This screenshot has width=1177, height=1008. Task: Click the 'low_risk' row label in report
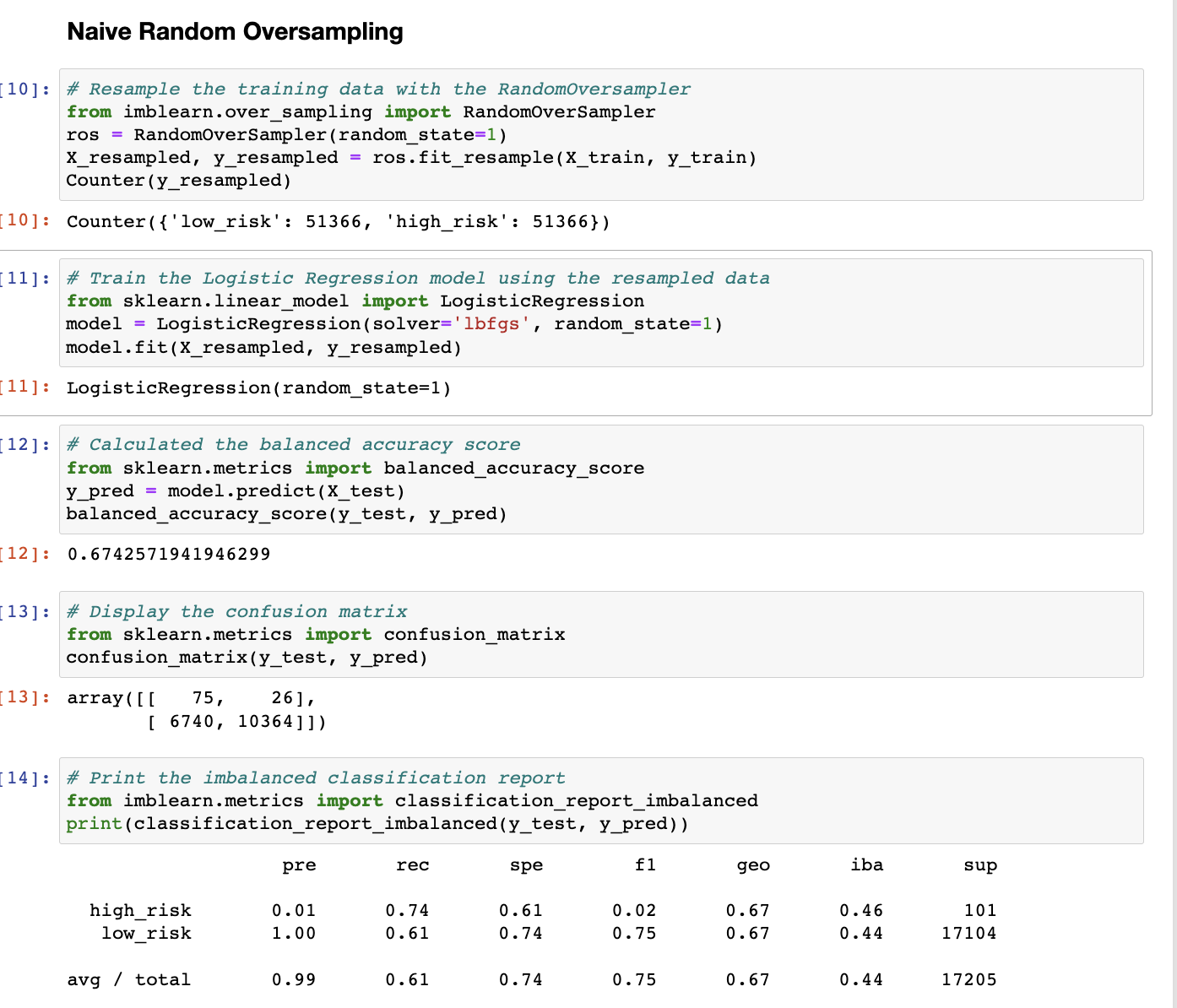click(x=146, y=934)
